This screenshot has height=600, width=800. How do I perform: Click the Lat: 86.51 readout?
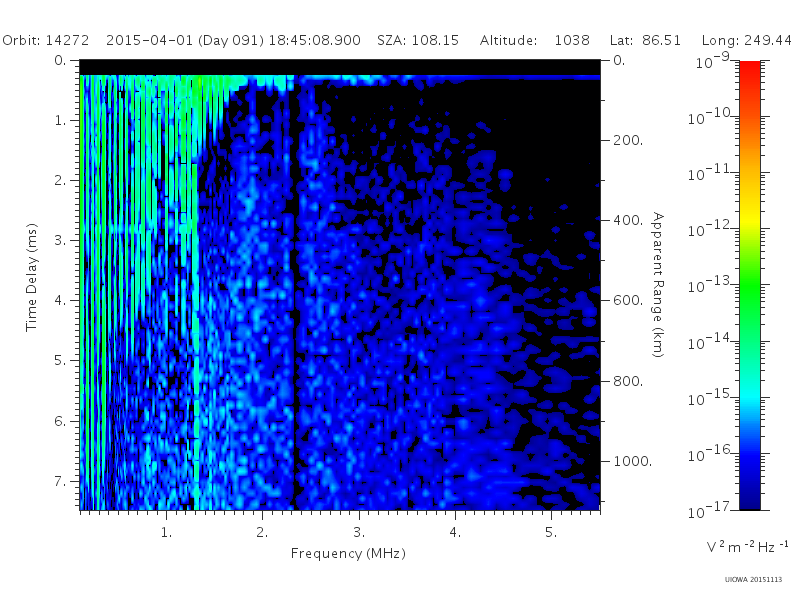645,40
